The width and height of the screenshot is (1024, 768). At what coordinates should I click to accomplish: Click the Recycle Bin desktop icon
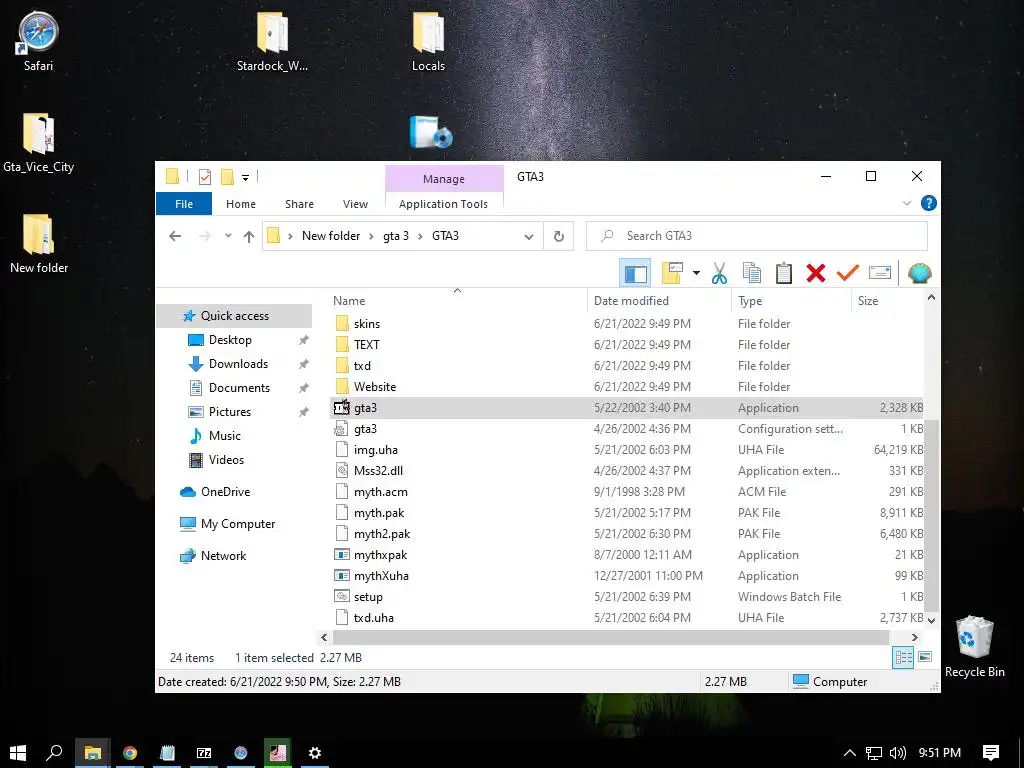pos(974,647)
